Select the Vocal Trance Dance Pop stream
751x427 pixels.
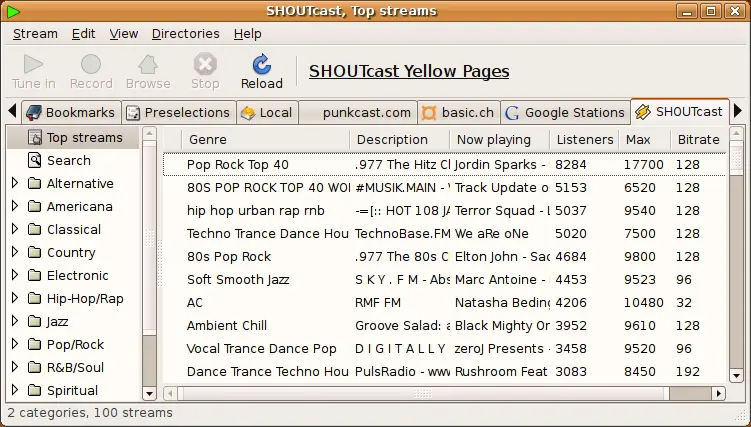coord(444,348)
